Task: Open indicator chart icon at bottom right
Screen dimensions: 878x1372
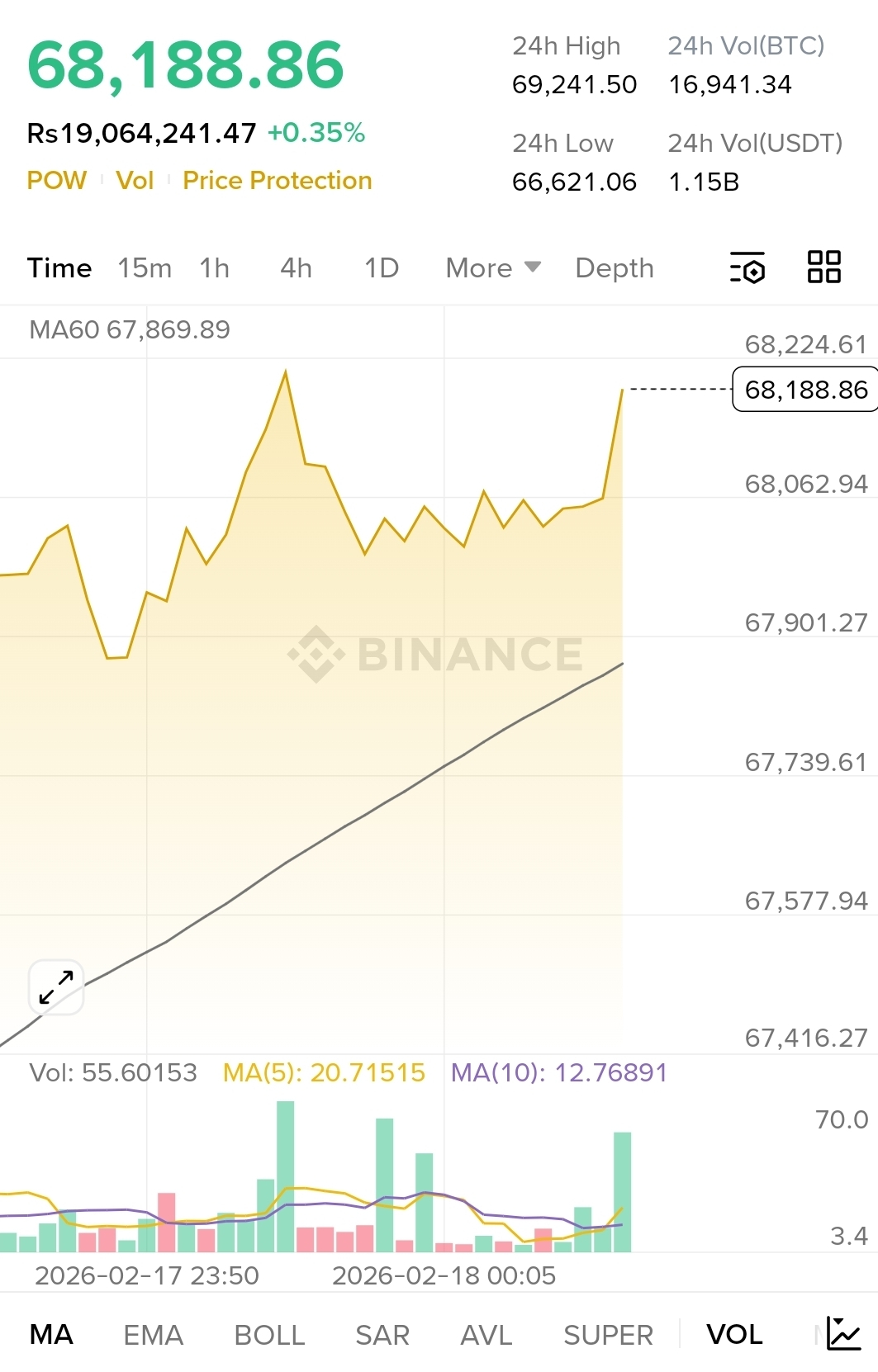Action: [x=843, y=1334]
